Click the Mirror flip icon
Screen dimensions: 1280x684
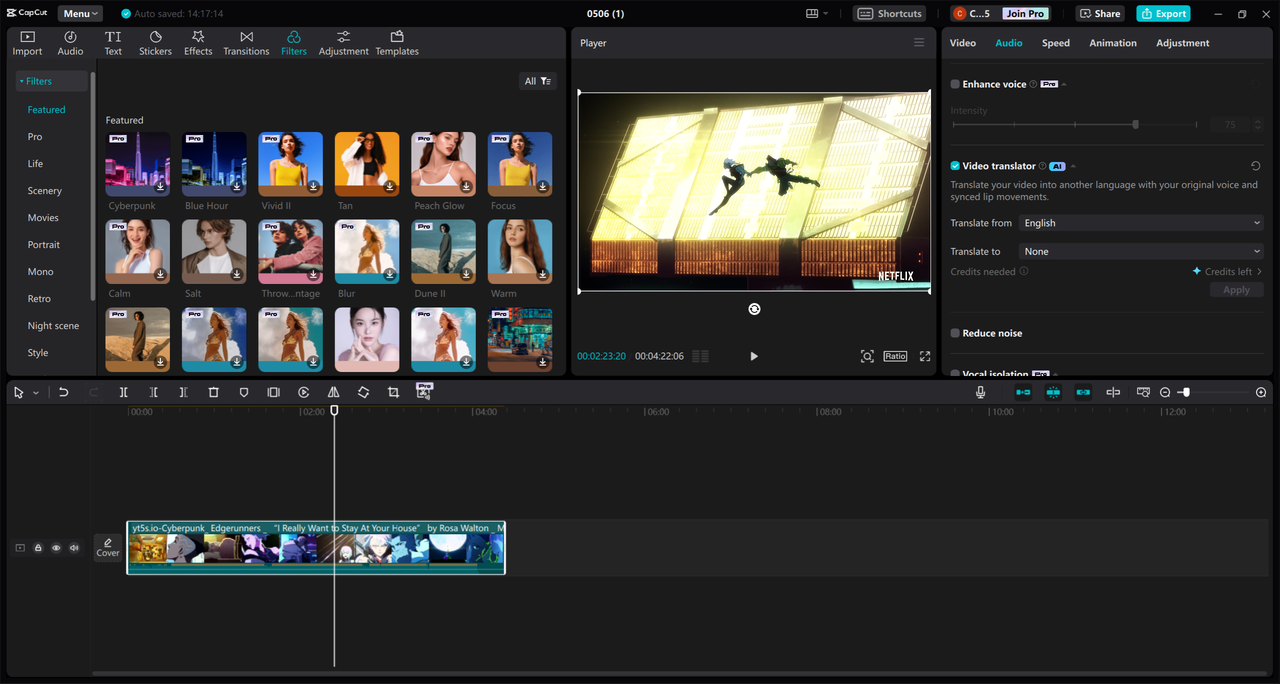333,393
